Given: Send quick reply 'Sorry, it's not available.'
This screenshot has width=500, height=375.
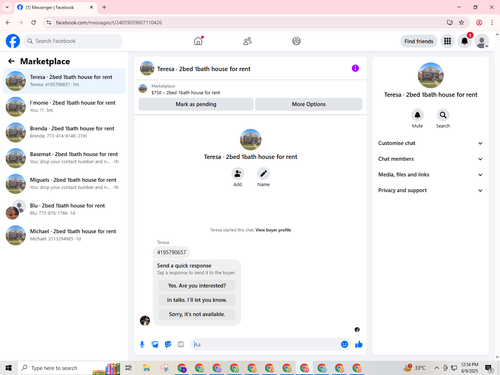Looking at the screenshot, I should coord(197,314).
